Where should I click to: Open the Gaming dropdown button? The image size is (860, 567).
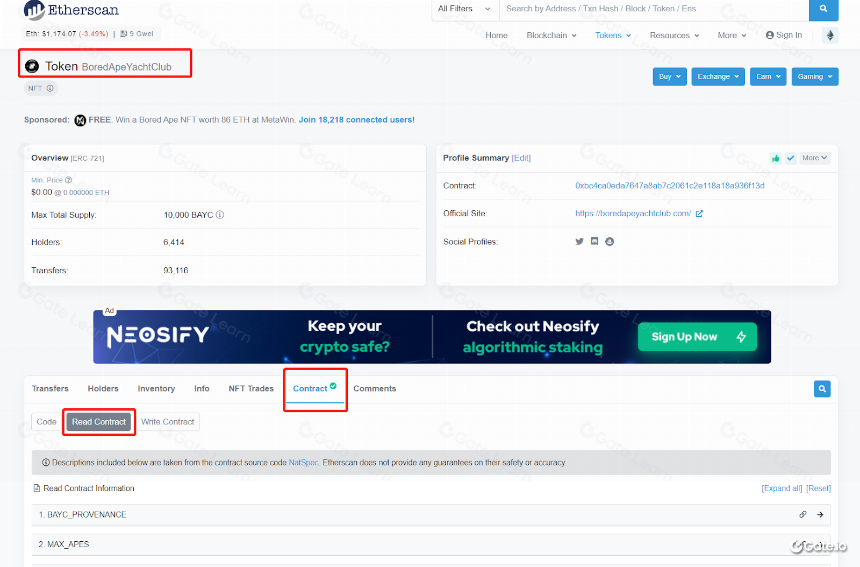pyautogui.click(x=815, y=77)
